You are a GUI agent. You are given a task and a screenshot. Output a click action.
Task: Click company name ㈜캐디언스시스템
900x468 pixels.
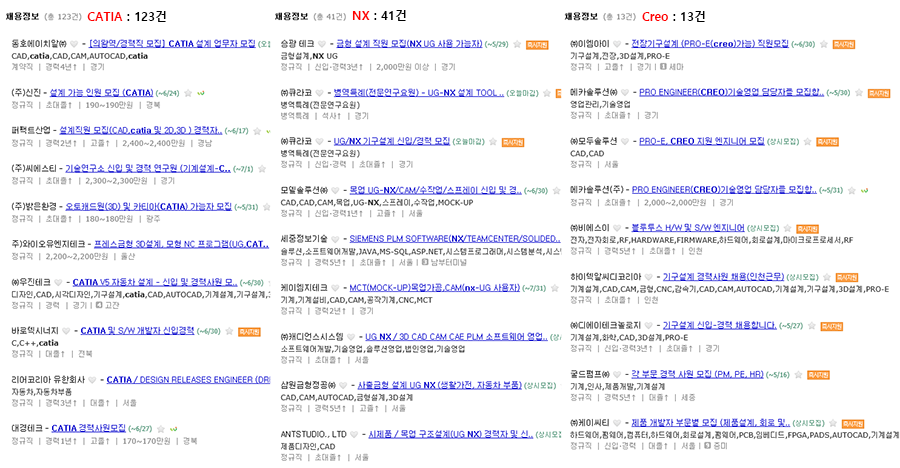pos(312,337)
